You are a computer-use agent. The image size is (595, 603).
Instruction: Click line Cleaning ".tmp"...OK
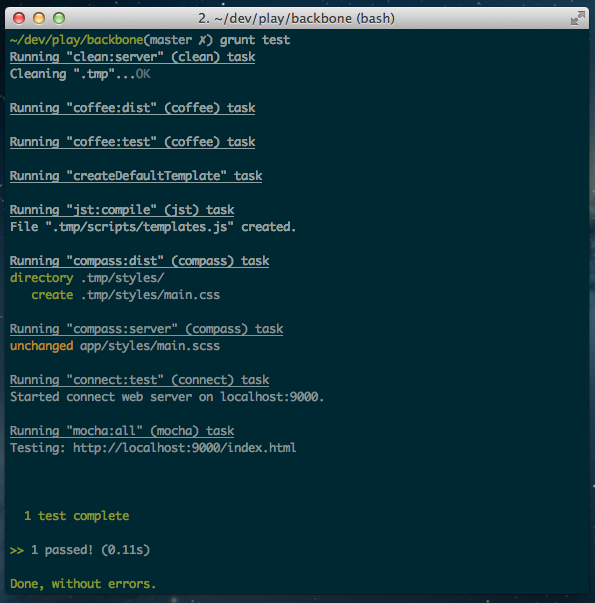80,74
